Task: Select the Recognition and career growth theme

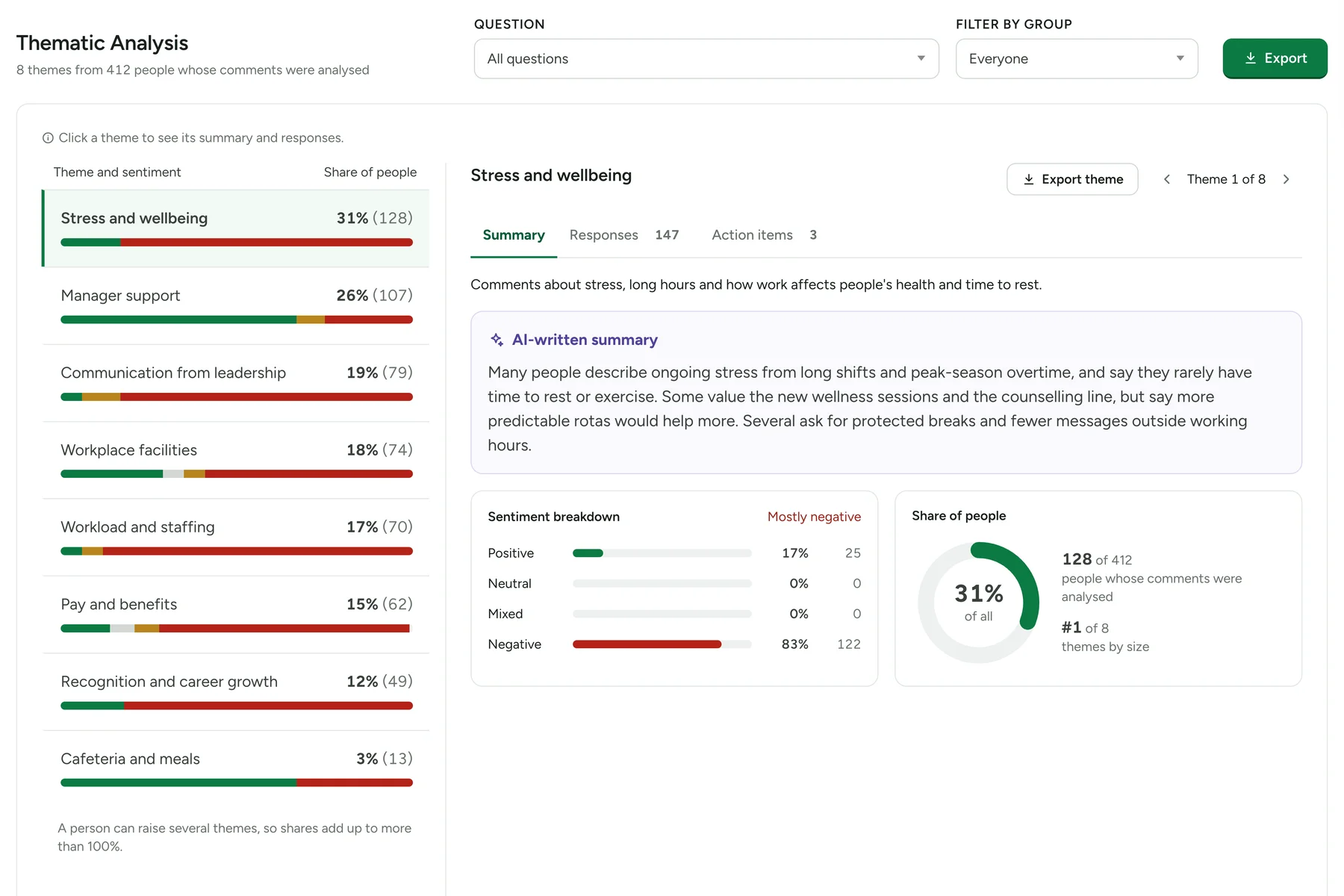Action: pos(236,692)
